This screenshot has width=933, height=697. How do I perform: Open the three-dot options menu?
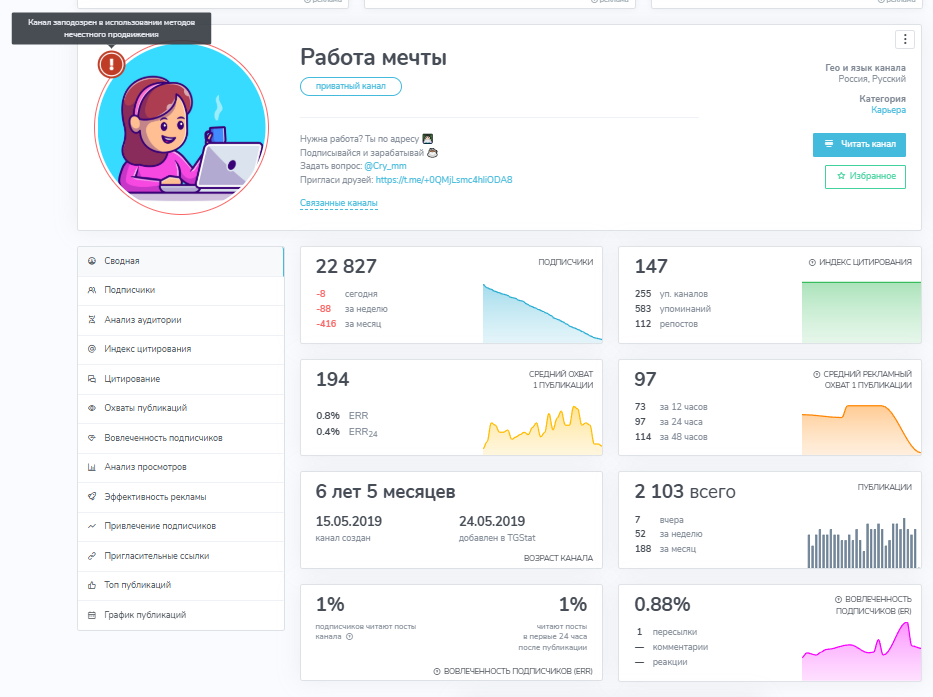(x=904, y=39)
